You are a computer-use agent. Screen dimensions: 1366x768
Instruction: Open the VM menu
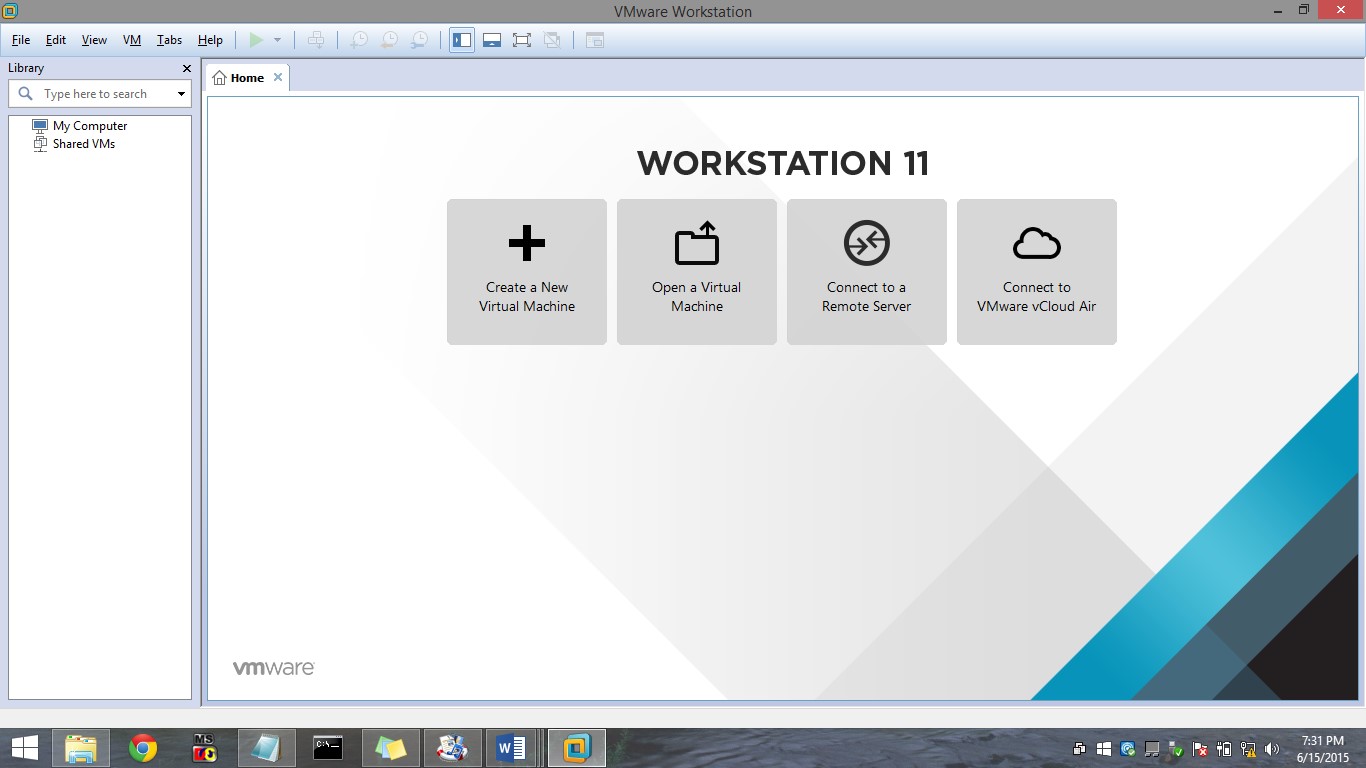[x=131, y=40]
